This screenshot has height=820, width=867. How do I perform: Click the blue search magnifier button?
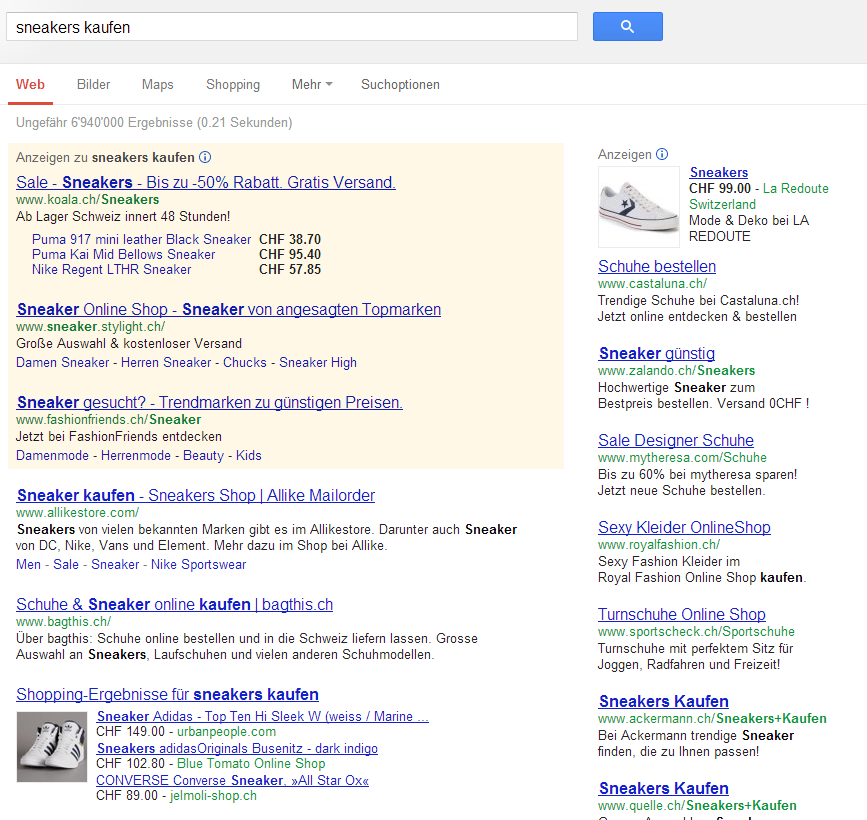627,27
